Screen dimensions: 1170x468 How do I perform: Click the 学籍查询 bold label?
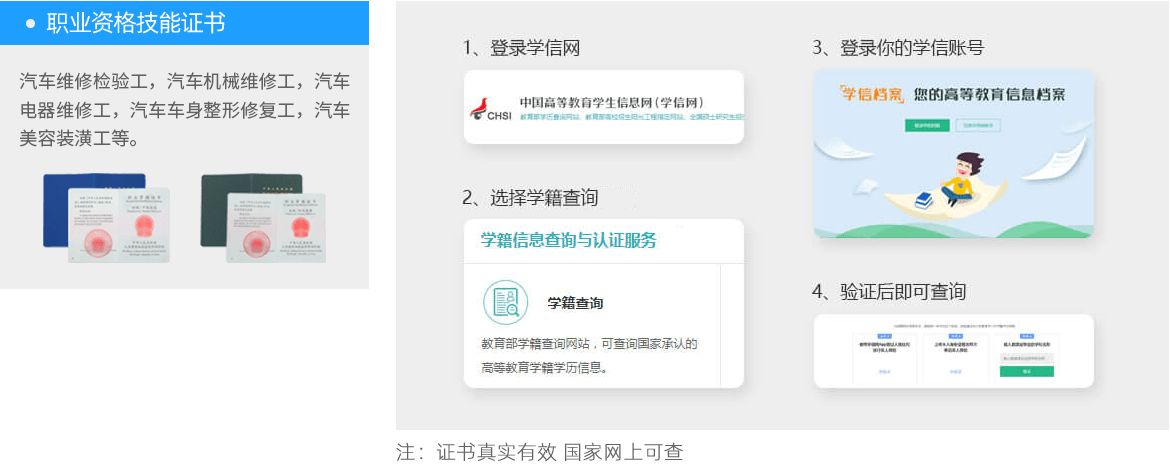pos(575,303)
